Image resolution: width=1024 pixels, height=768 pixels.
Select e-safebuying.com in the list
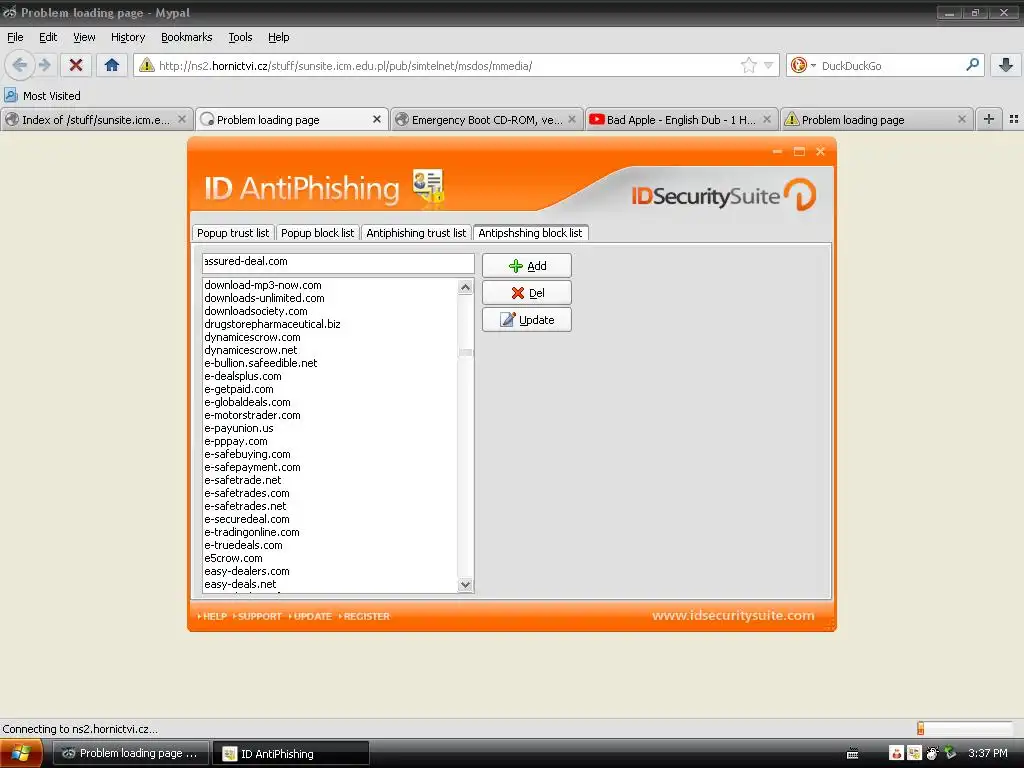247,454
